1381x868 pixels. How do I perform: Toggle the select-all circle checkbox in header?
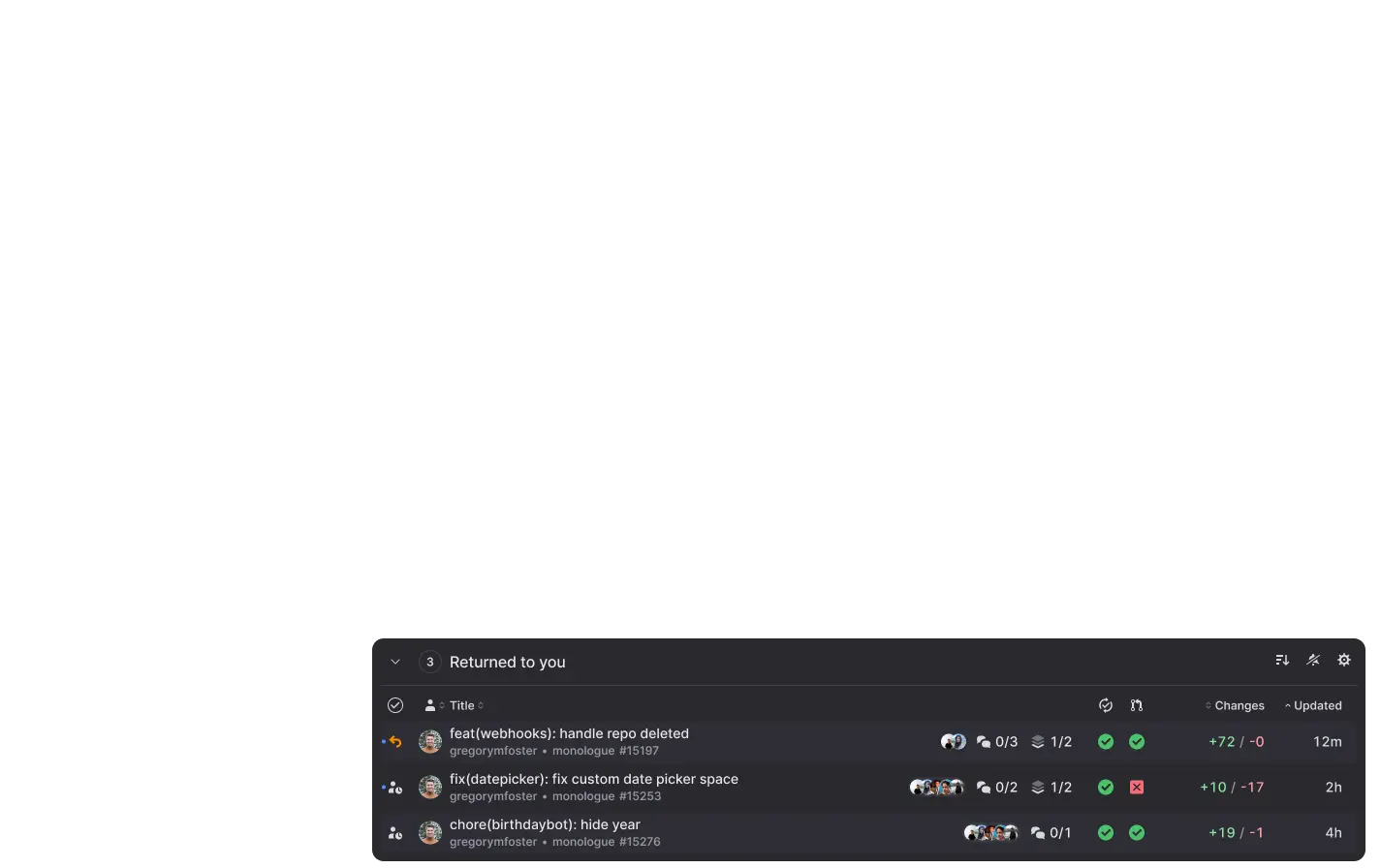click(x=395, y=705)
